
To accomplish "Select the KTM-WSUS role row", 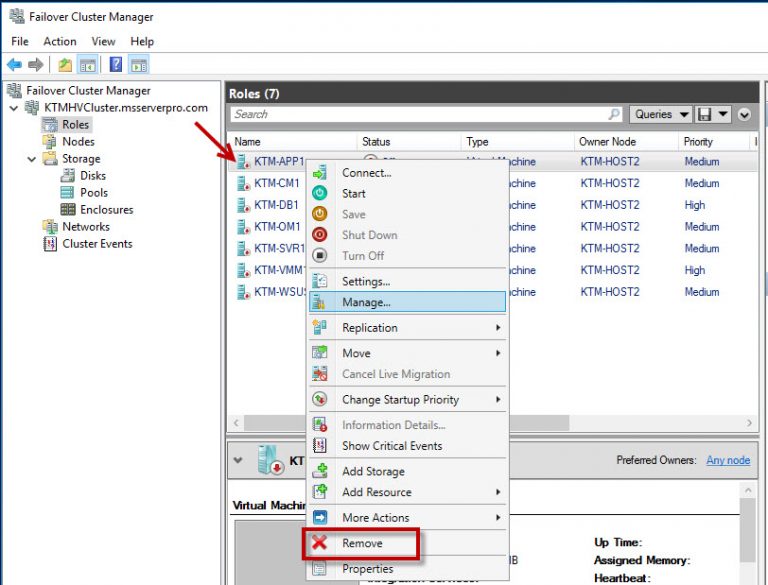I will (492, 292).
